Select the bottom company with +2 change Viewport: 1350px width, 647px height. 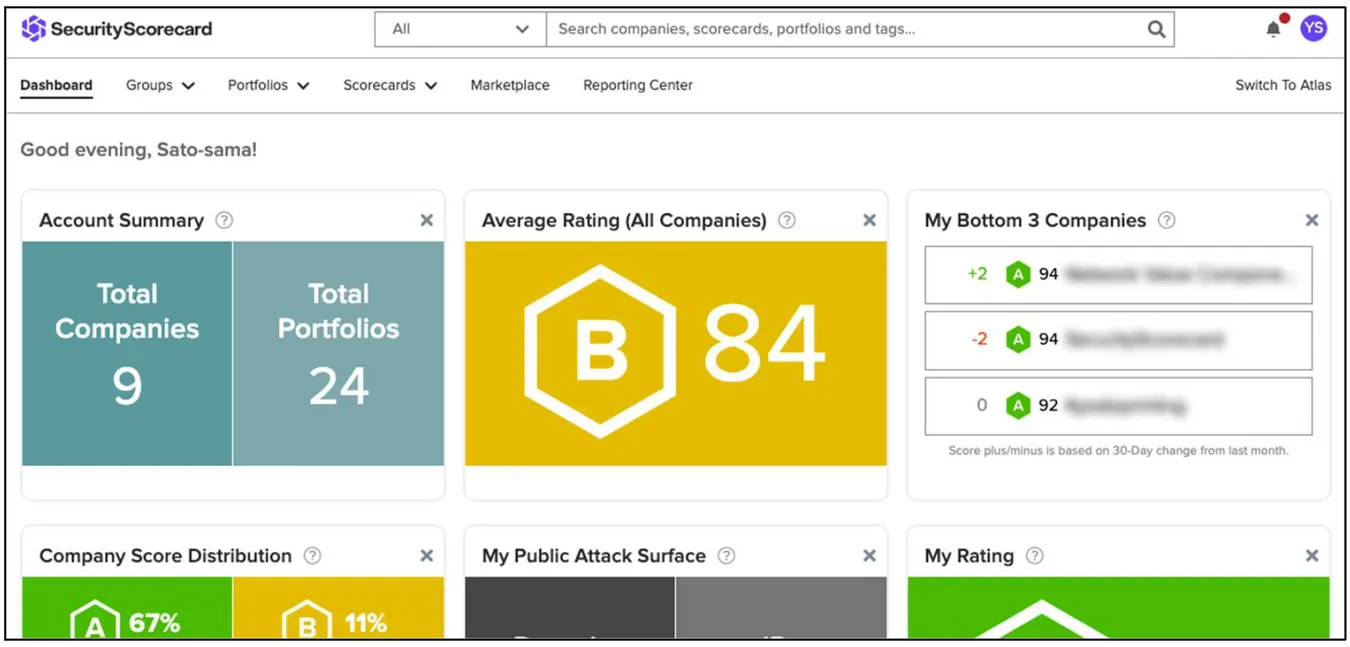pyautogui.click(x=1118, y=274)
